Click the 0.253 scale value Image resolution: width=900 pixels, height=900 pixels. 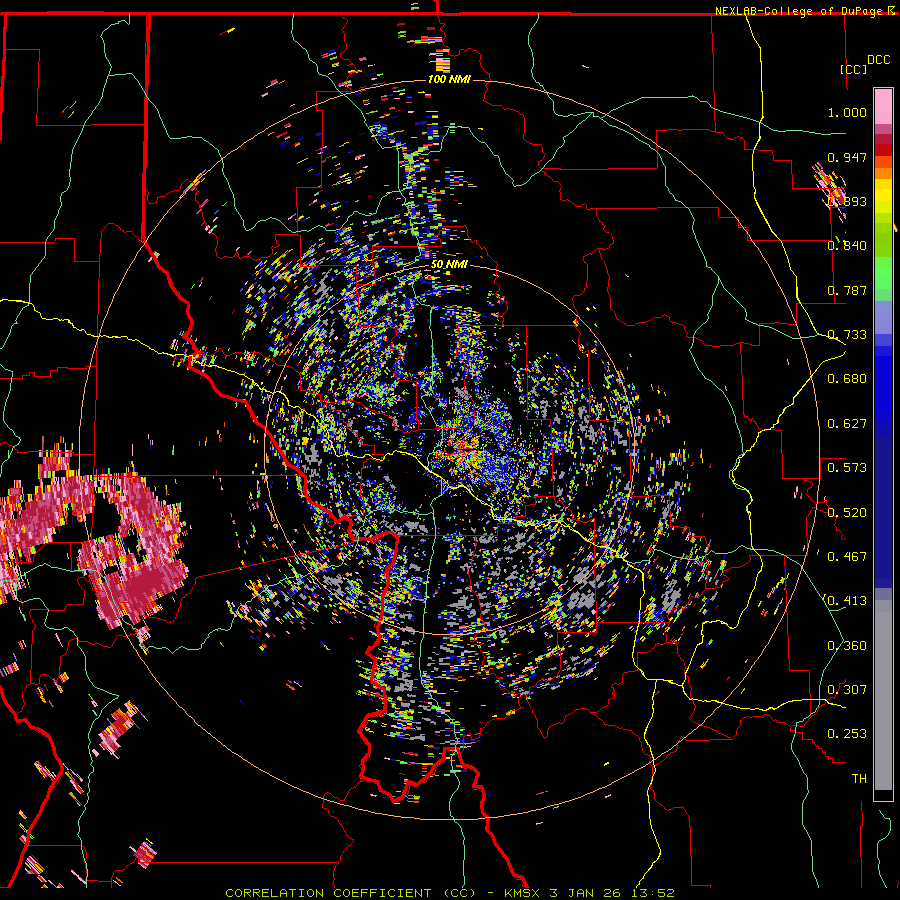click(847, 734)
